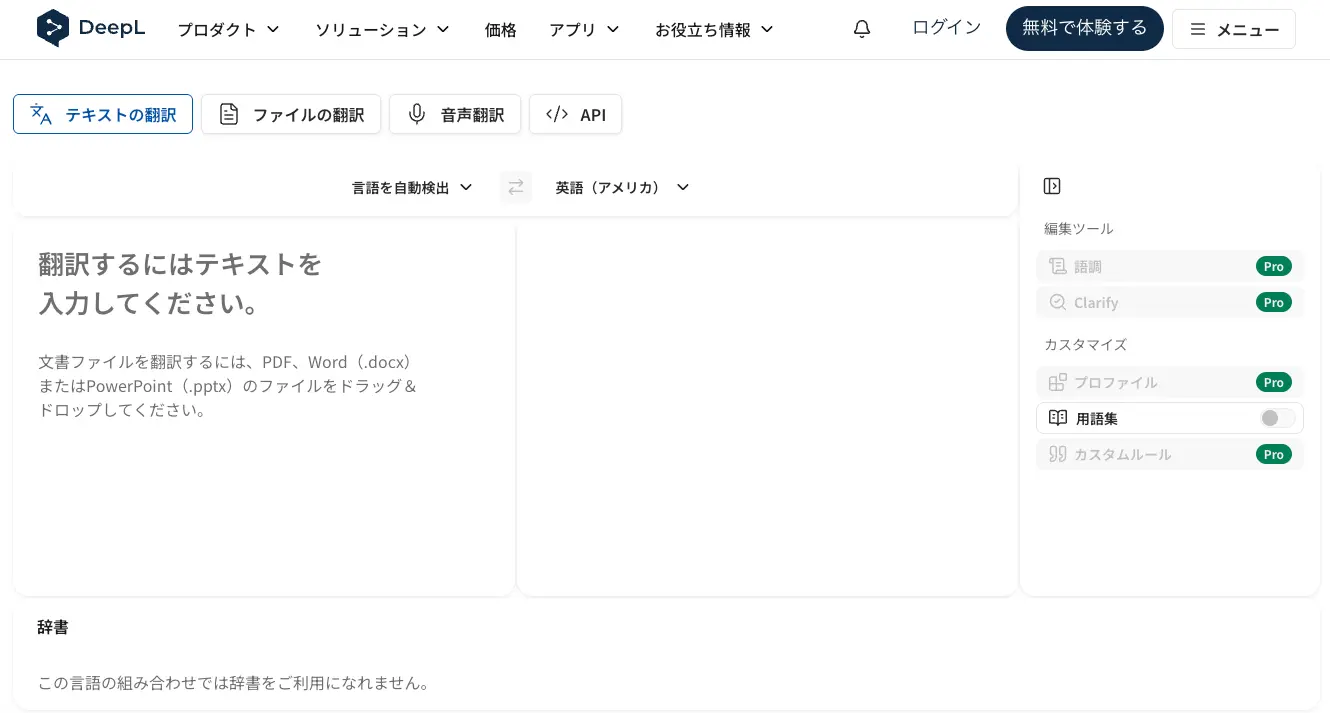Image resolution: width=1330 pixels, height=713 pixels.
Task: Switch to the 音声翻訳 tab
Action: 455,114
